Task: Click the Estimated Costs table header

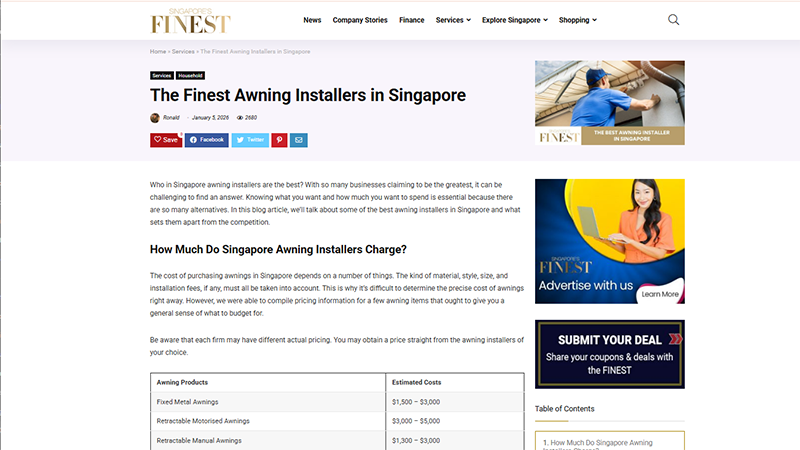Action: click(x=455, y=382)
